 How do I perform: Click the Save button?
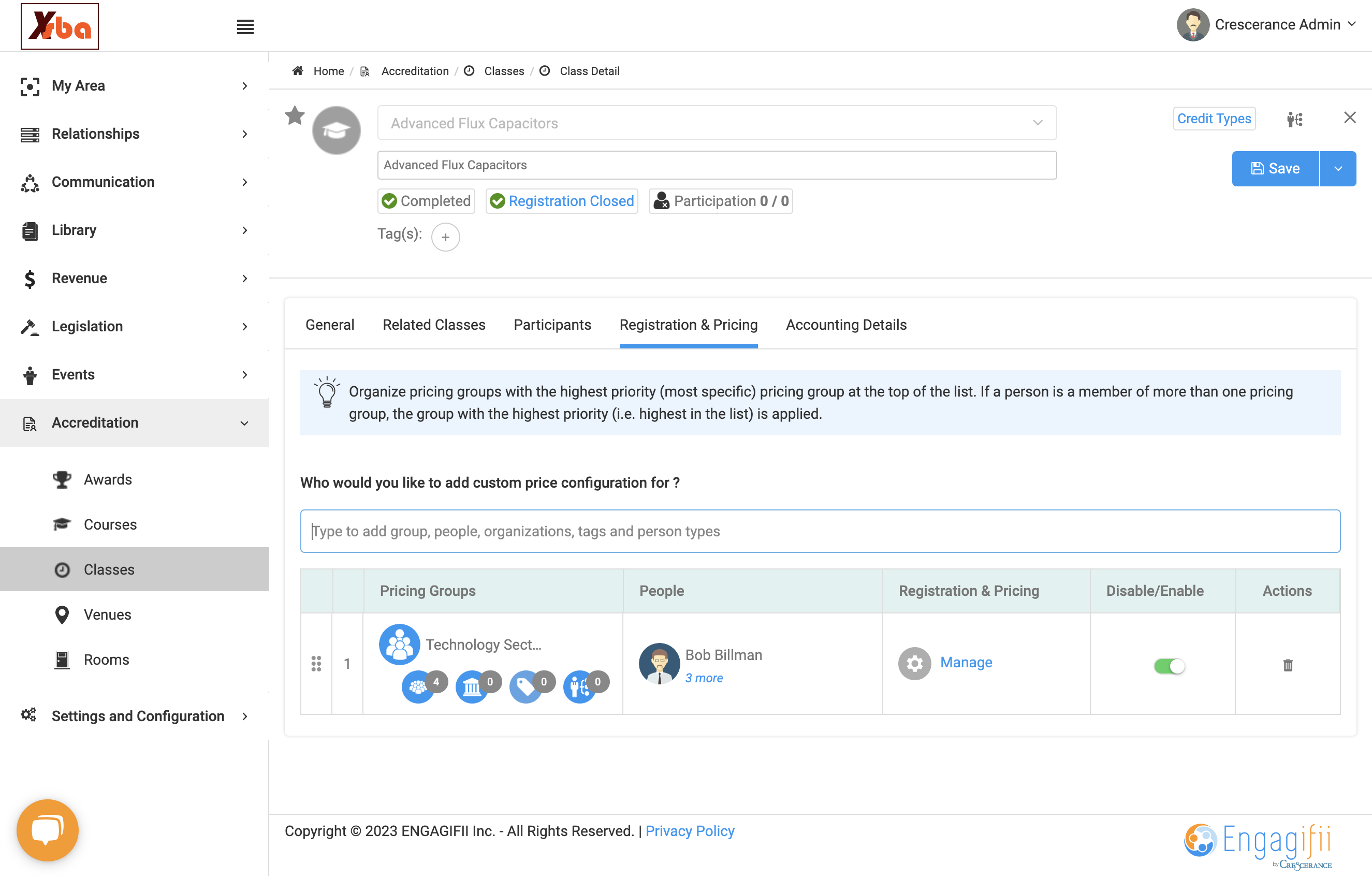pos(1276,169)
